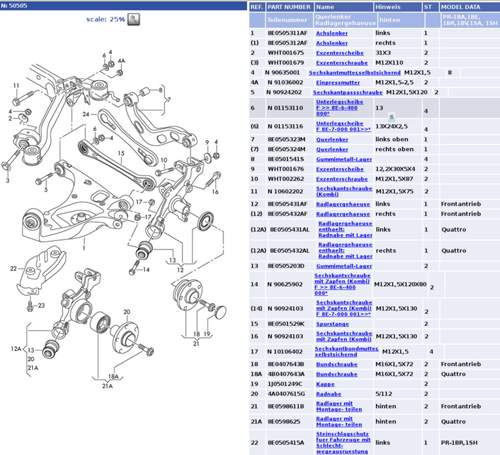Image resolution: width=500 pixels, height=455 pixels.
Task: Open Radlagergehaeuse link for 8E0505432AF
Action: tap(343, 214)
